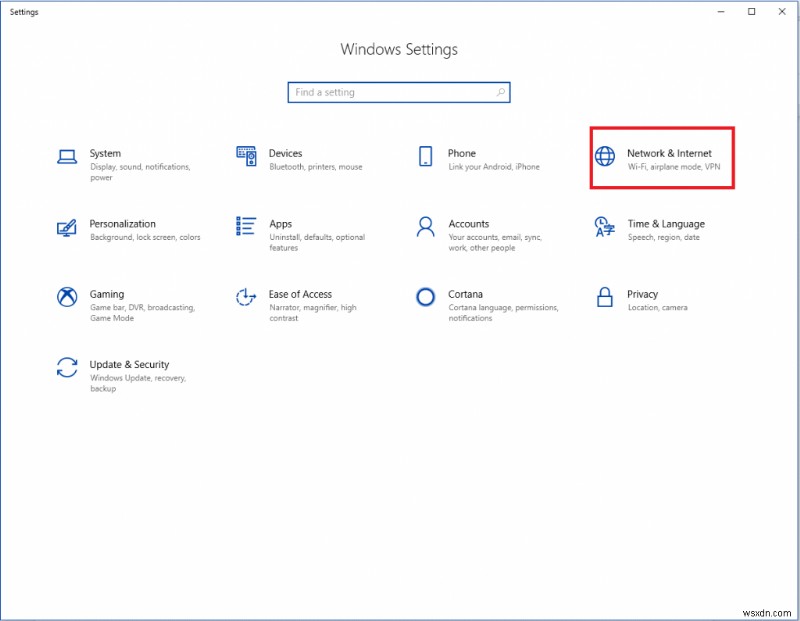
Task: Click the search magnifier in the search box
Action: 499,92
